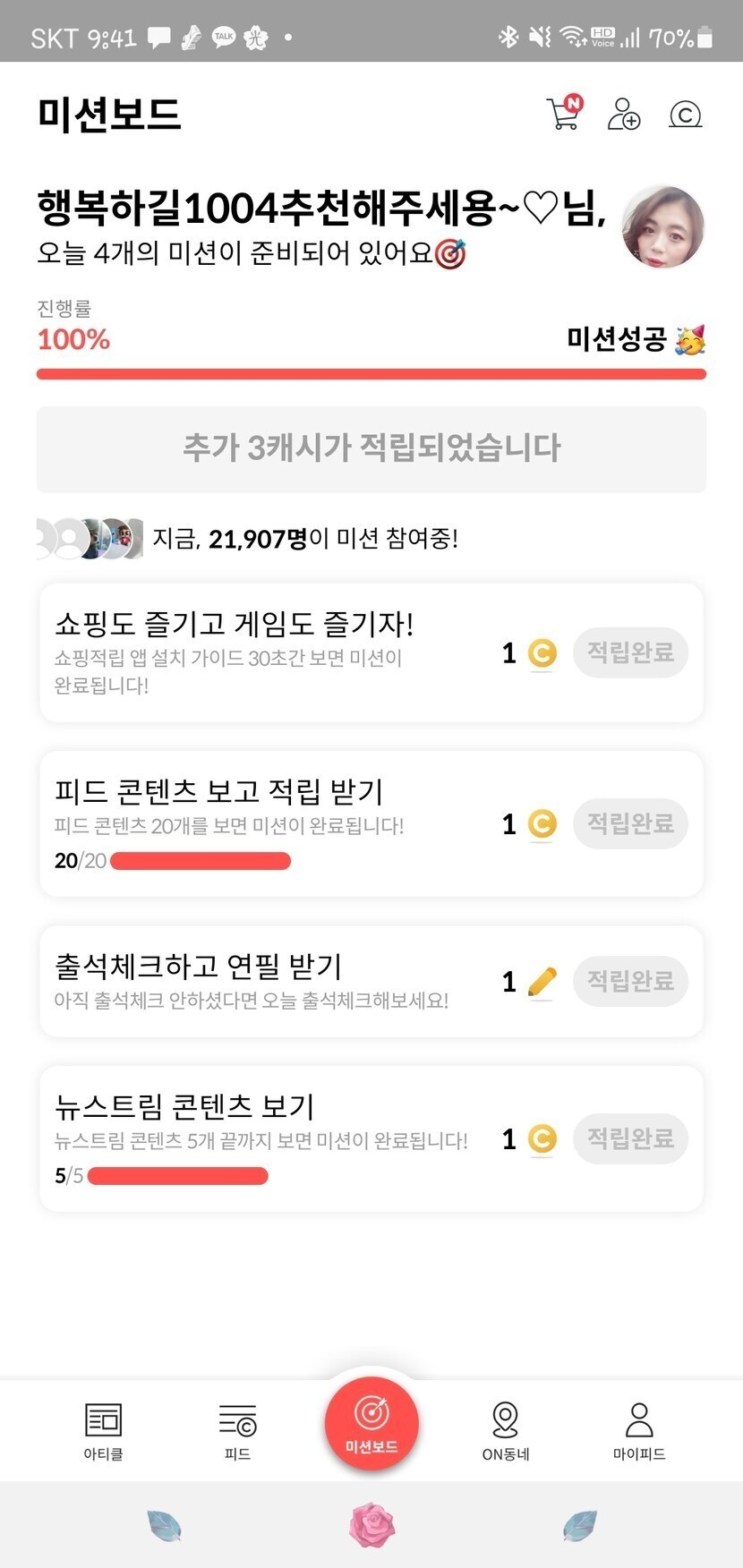Go to the ON동네 tab
Viewport: 743px width, 1568px height.
(506, 1430)
